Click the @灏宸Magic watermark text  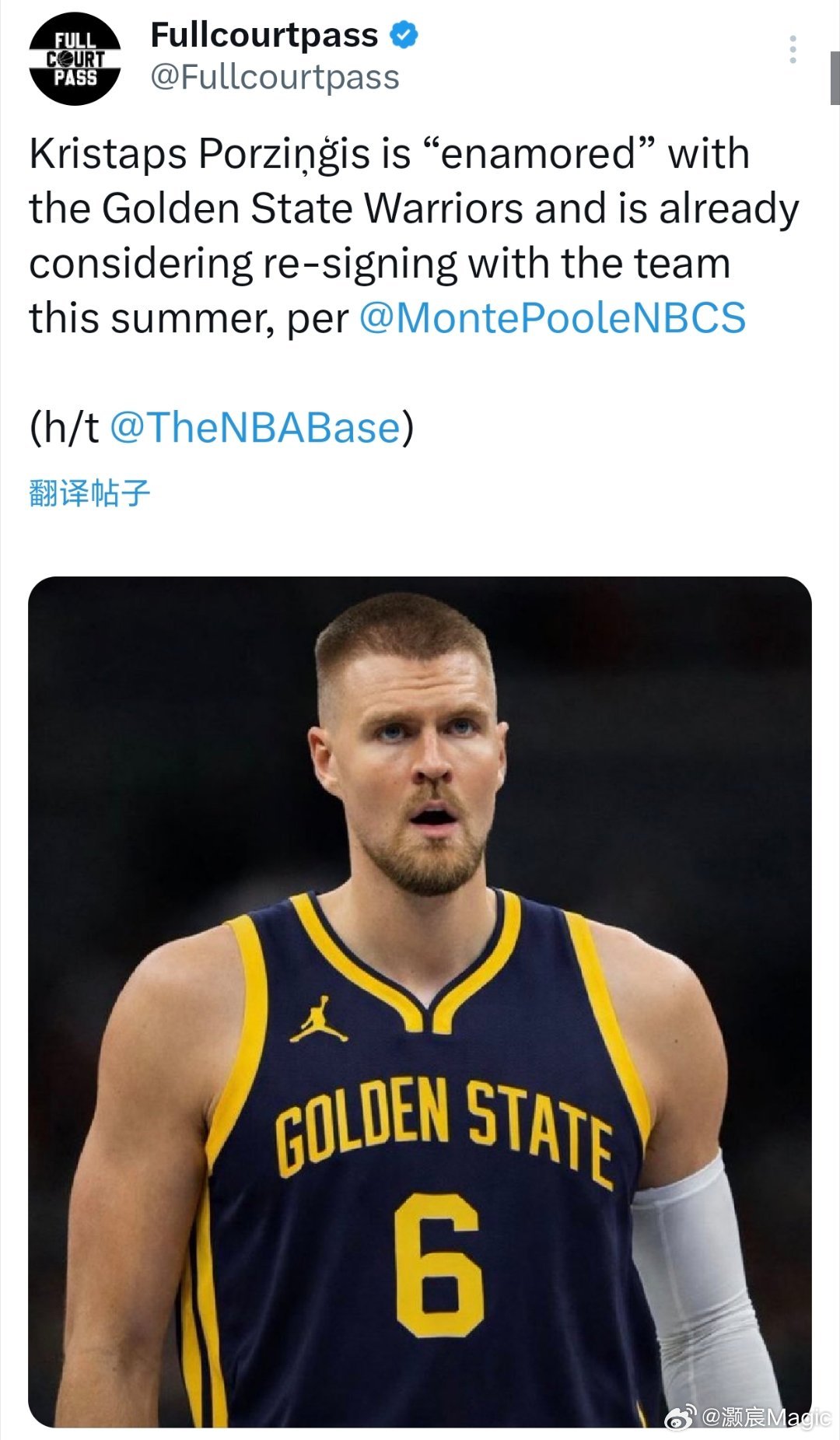(766, 1417)
